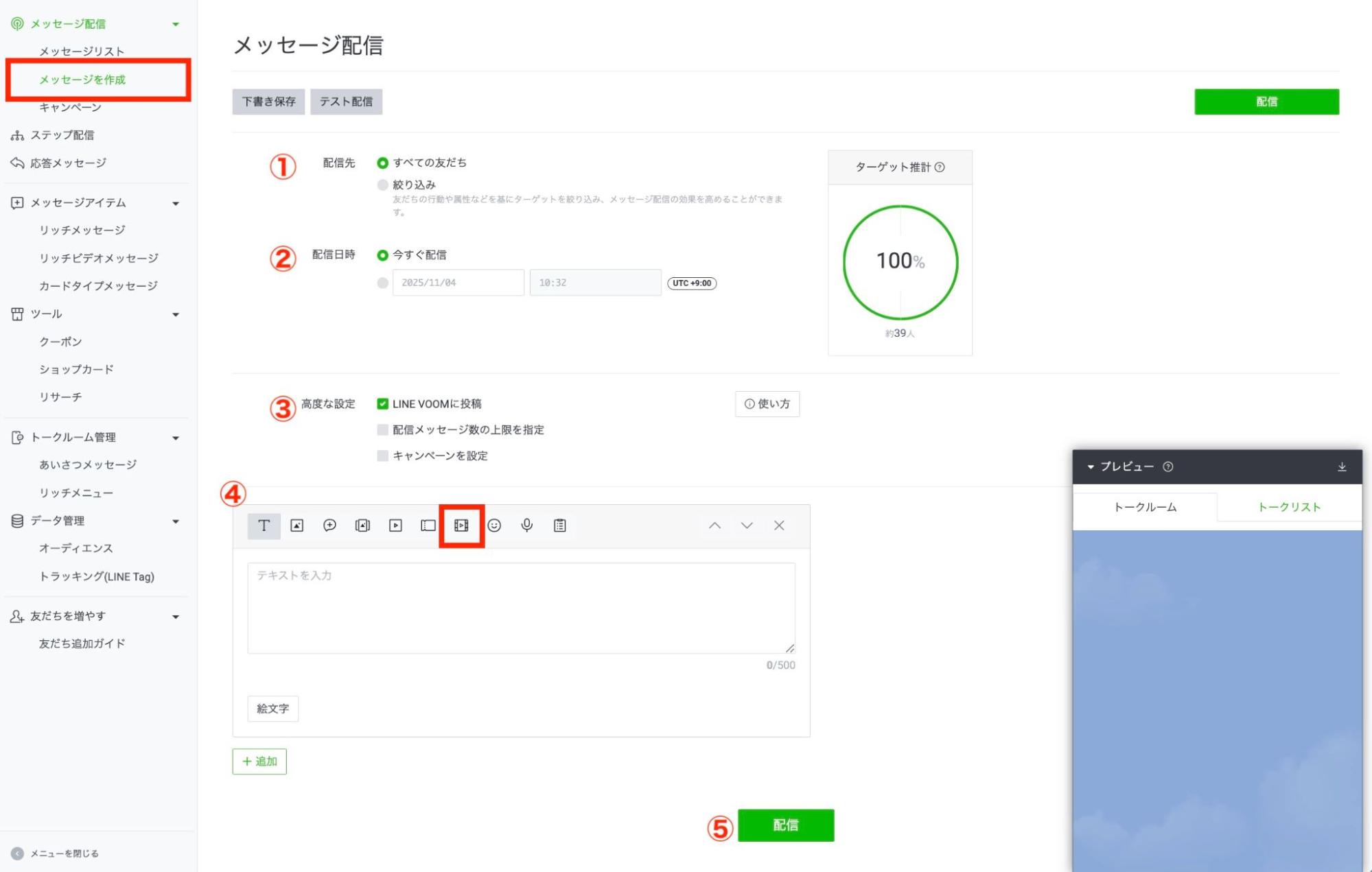1372x872 pixels.
Task: Choose the photo message icon
Action: pyautogui.click(x=297, y=526)
